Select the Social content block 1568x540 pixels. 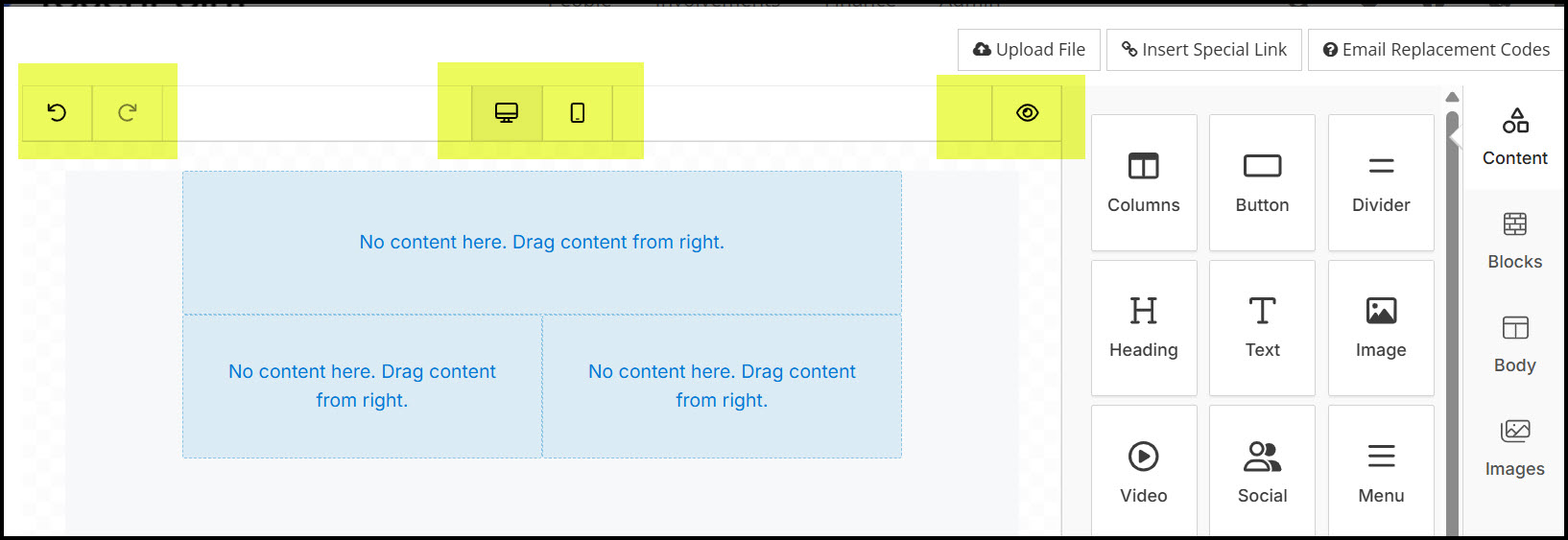click(1262, 472)
